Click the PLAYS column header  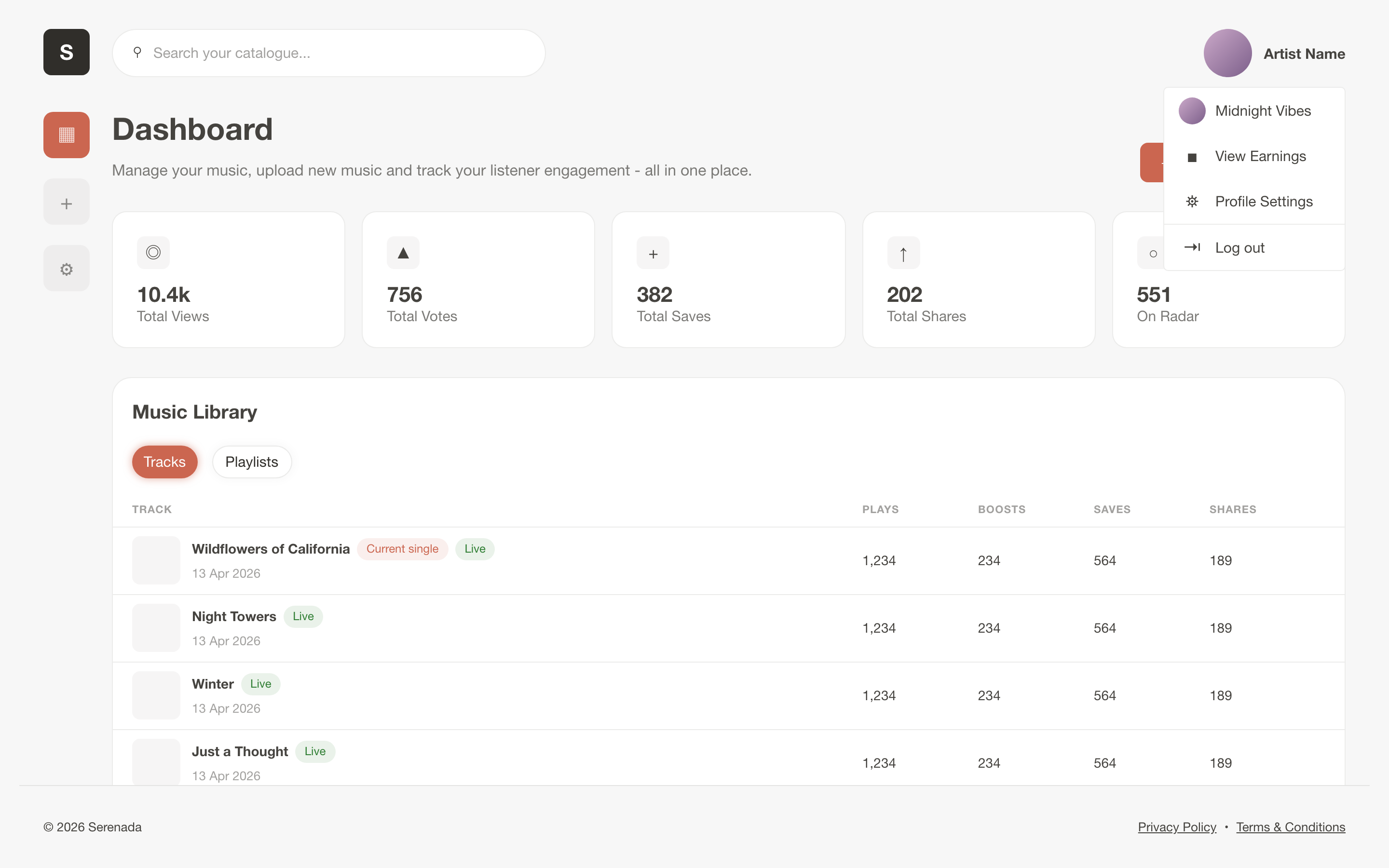pos(881,509)
